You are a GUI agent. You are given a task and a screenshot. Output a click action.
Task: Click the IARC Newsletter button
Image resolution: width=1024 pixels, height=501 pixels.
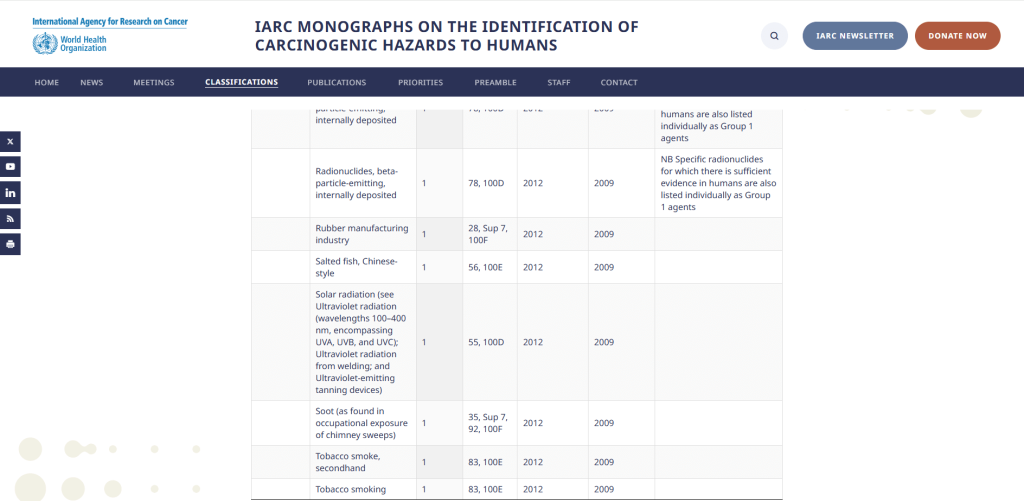coord(854,36)
